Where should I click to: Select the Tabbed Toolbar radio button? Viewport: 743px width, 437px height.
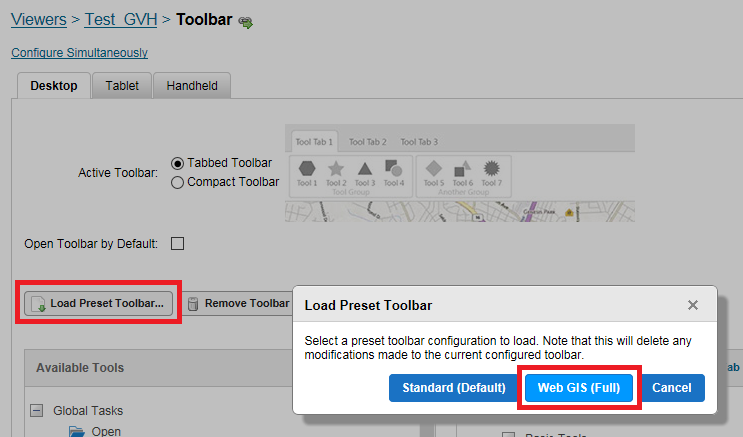point(177,164)
